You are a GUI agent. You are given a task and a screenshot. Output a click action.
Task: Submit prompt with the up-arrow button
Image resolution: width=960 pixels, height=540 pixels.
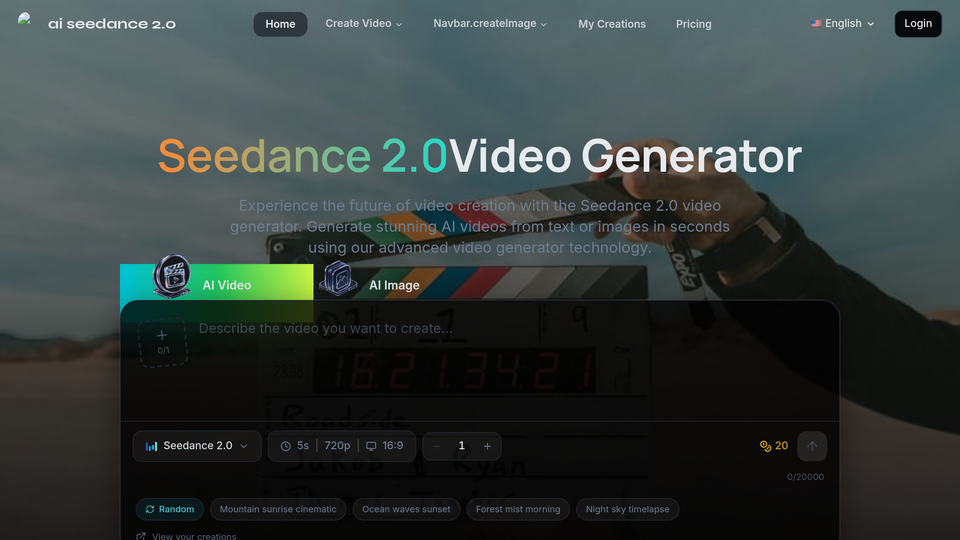tap(812, 446)
